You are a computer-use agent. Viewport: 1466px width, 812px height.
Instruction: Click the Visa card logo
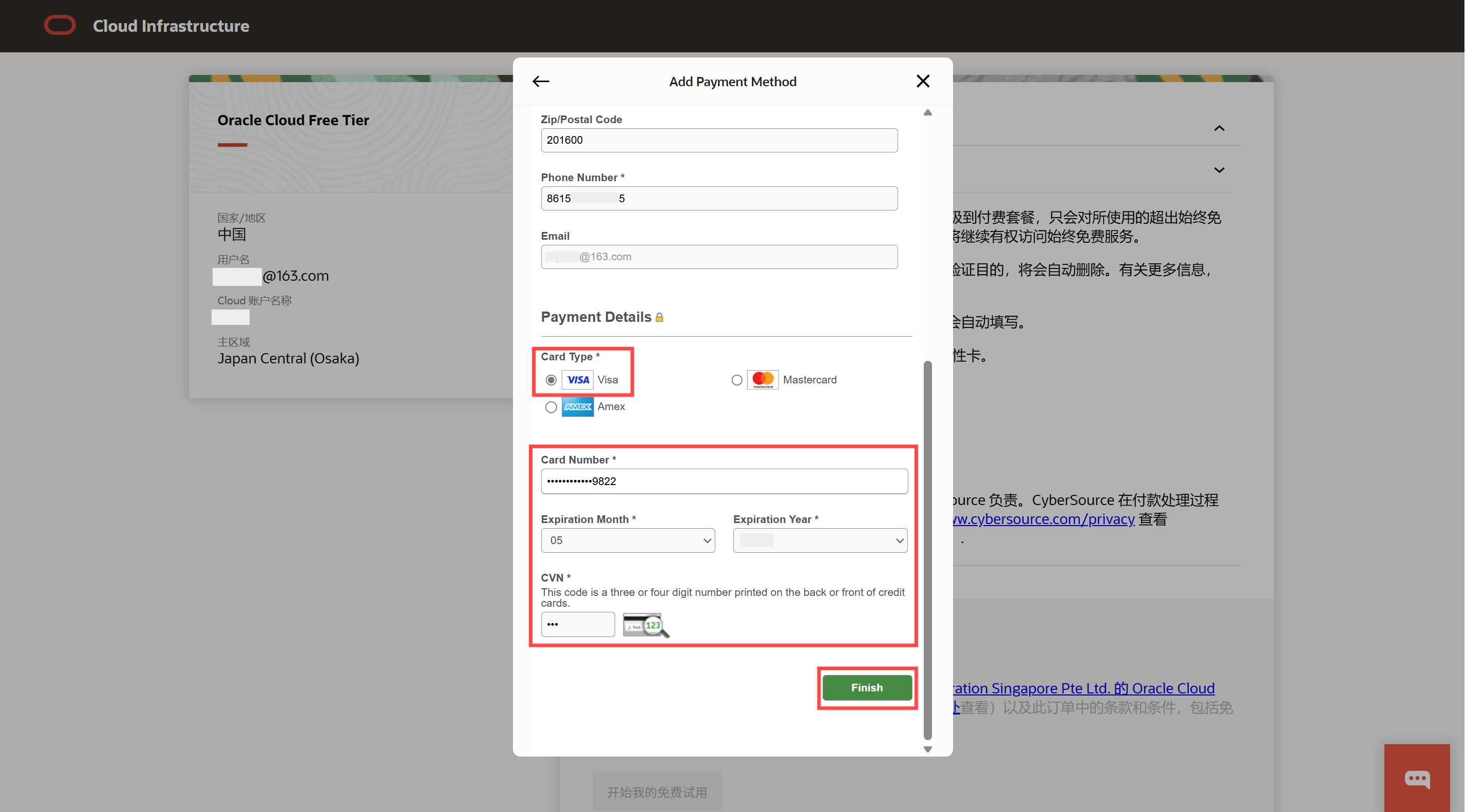coord(577,379)
